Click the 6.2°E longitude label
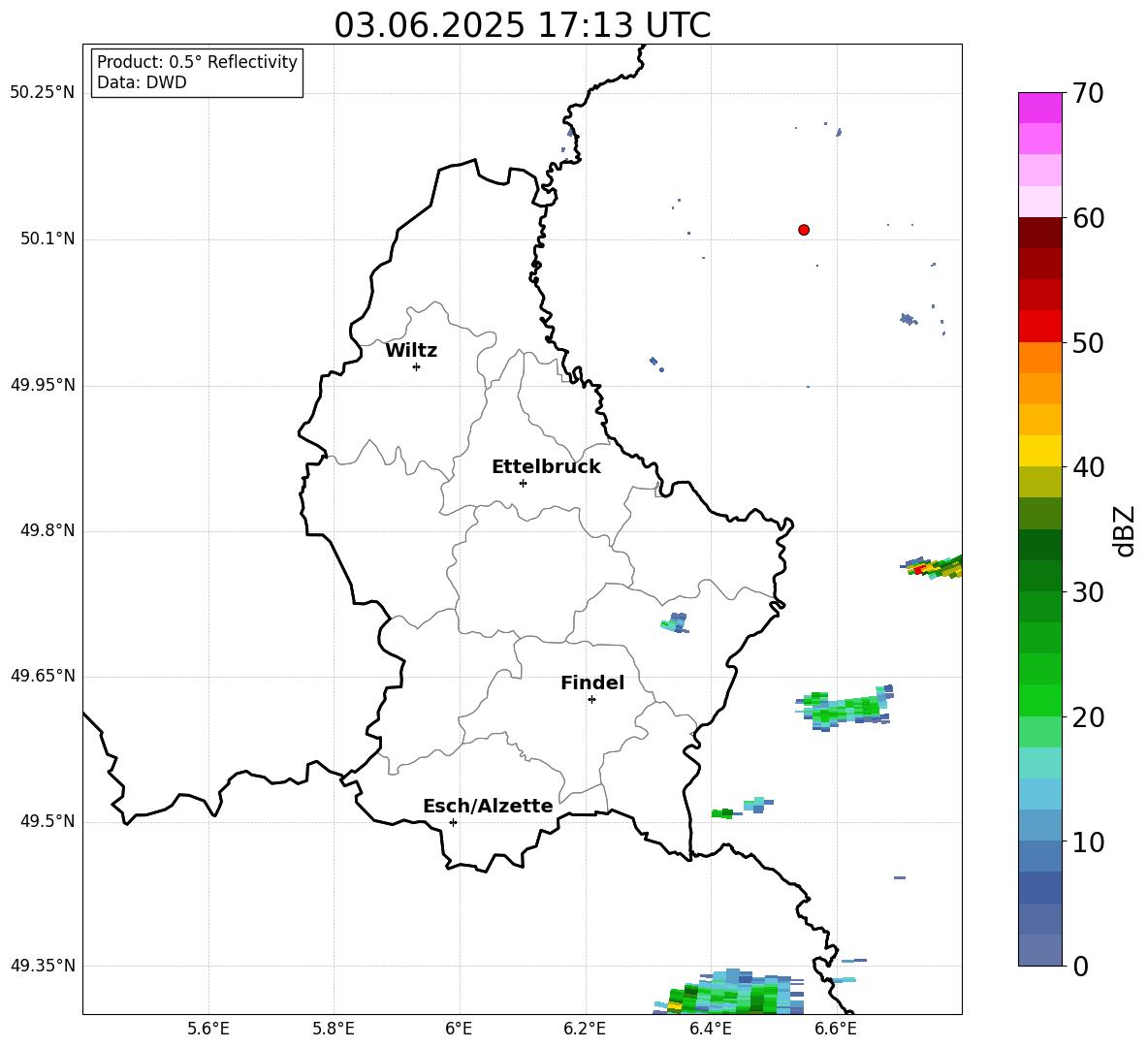The image size is (1148, 1048). (x=585, y=1029)
